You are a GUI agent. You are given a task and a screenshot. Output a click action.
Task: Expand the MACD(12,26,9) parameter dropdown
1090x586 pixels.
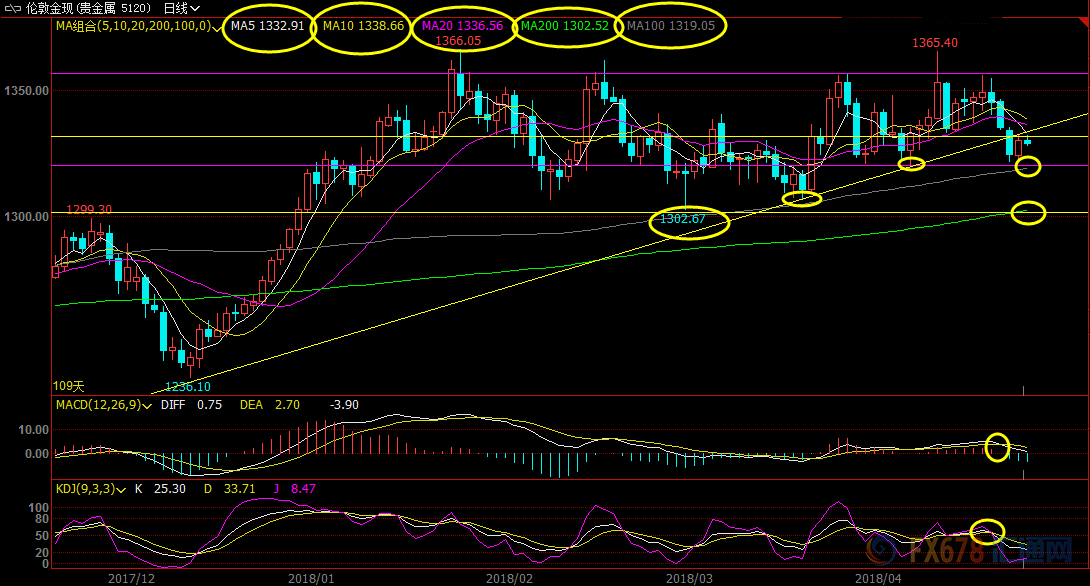[147, 406]
